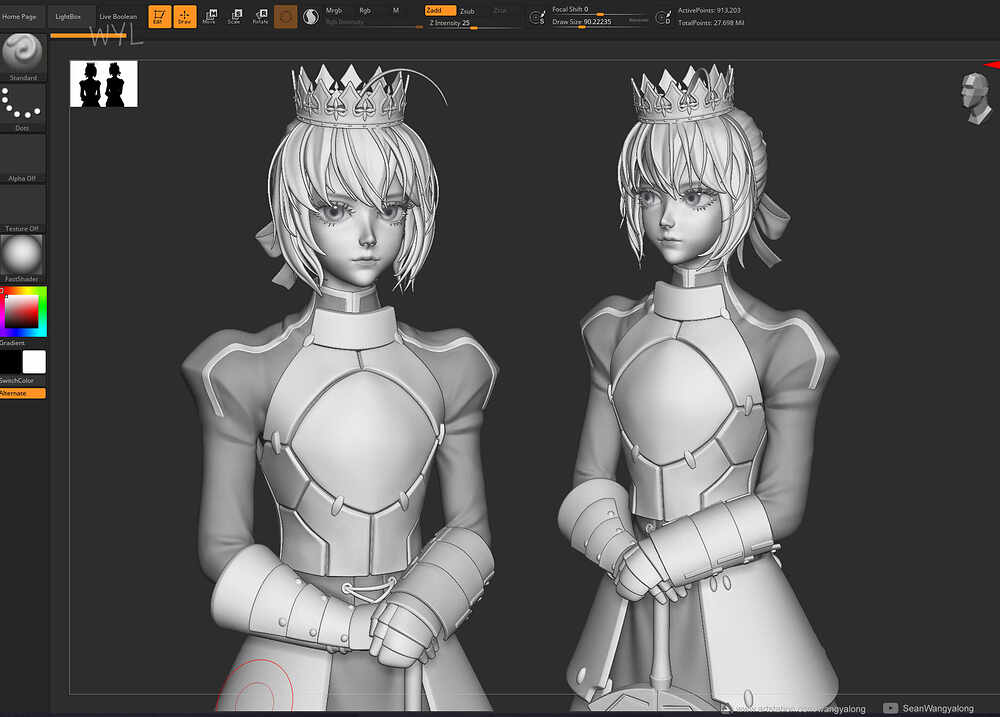Screen dimensions: 1000x717
Task: Adjust the Z Intensity slider
Action: [x=473, y=24]
